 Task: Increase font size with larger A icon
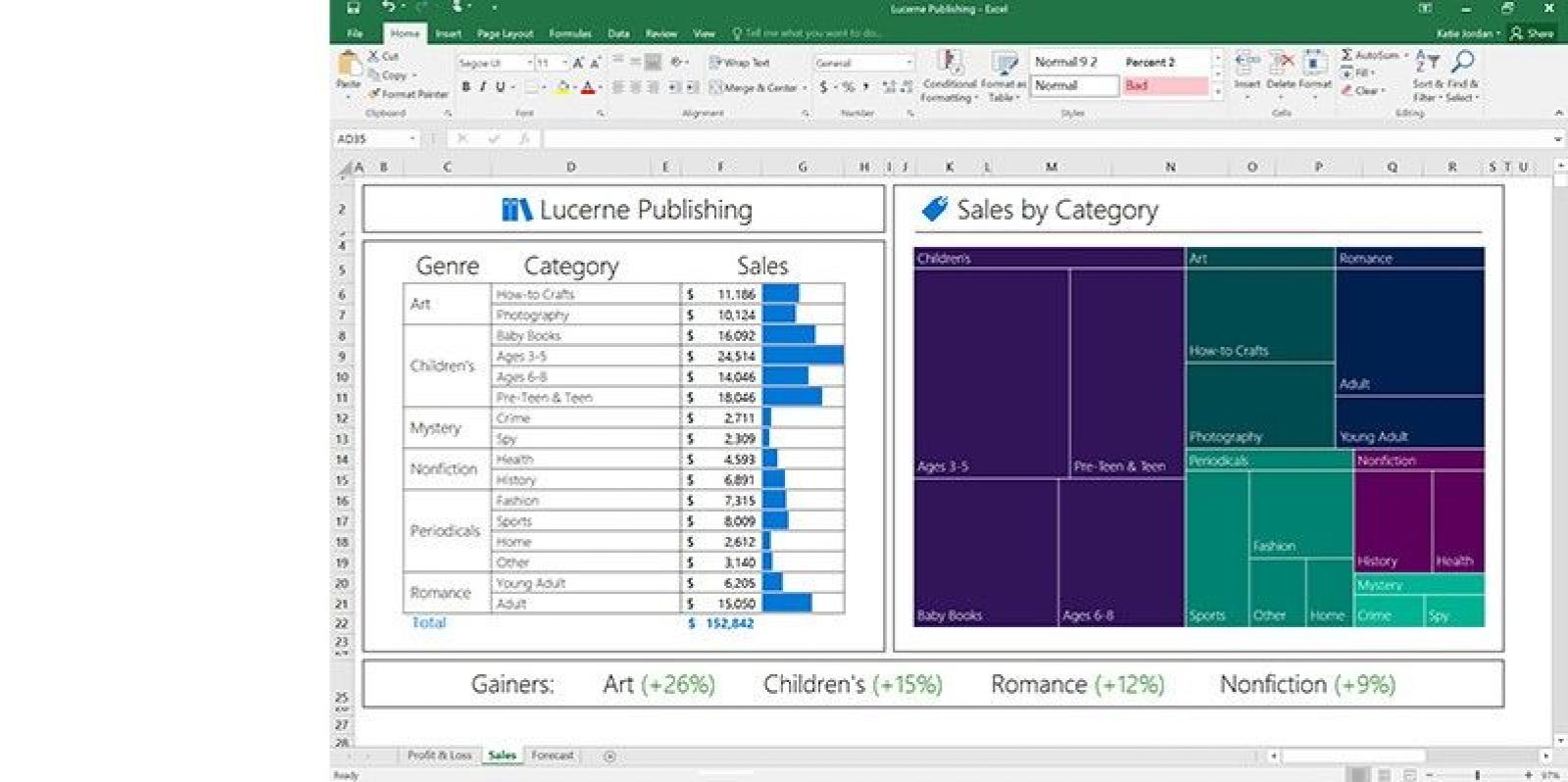tap(578, 63)
